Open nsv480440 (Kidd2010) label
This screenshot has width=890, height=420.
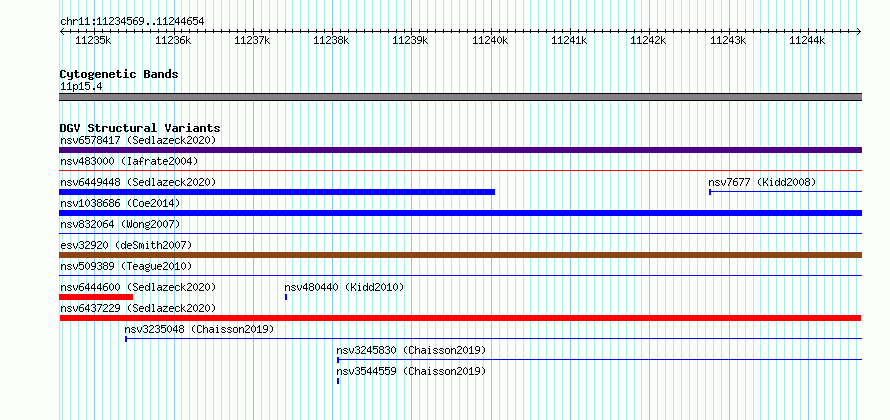coord(344,287)
